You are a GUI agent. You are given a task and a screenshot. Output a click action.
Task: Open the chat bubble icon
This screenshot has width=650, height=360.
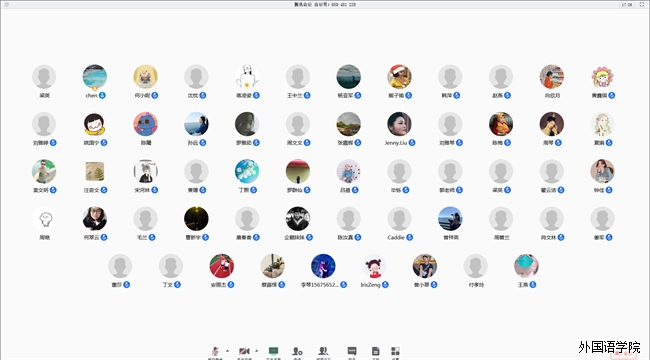click(352, 351)
